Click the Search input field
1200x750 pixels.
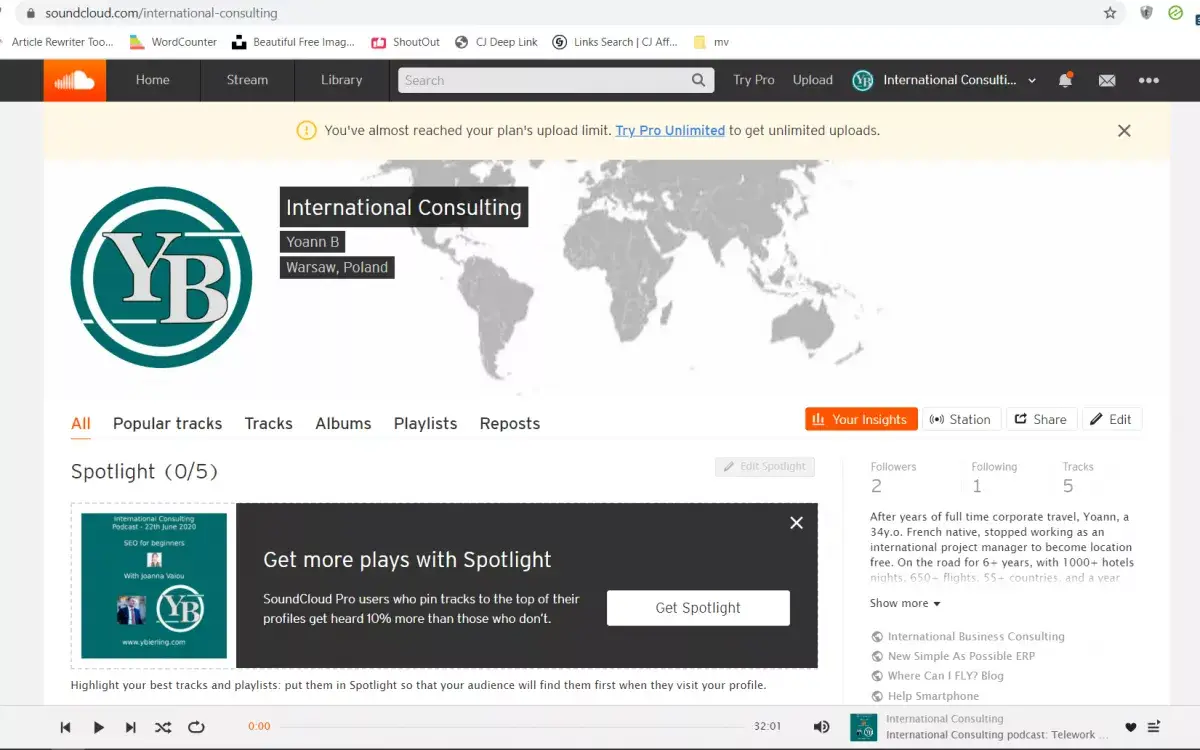556,80
